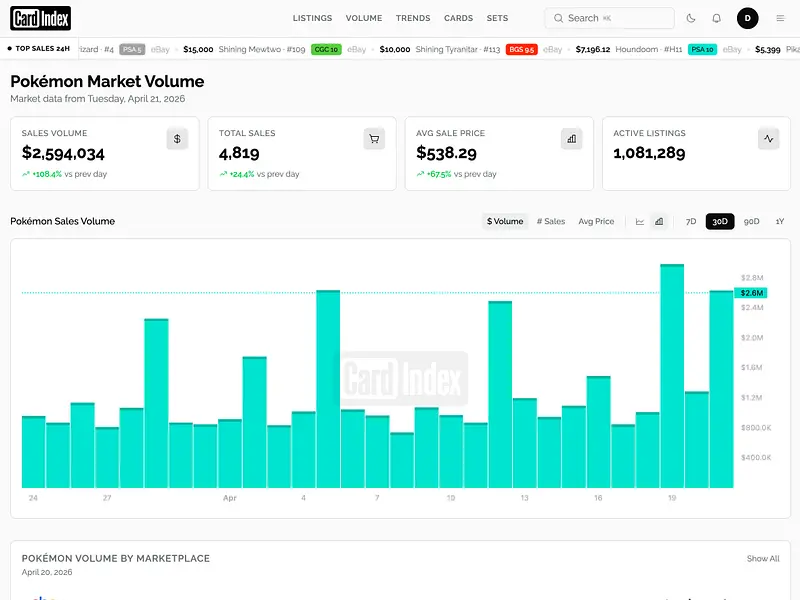Set chart range to 7D
The height and width of the screenshot is (600, 800).
(x=691, y=221)
